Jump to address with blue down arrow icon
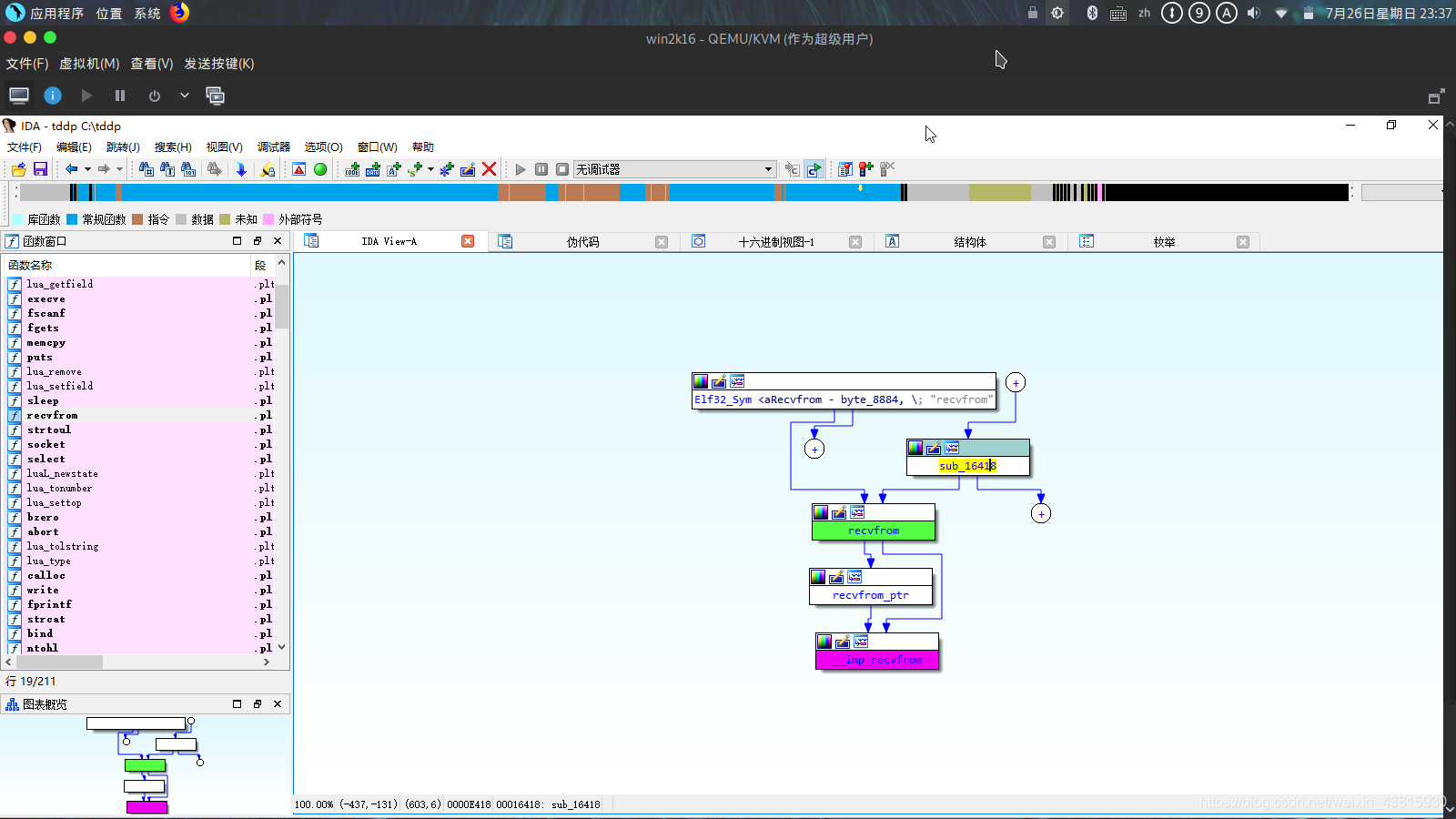The height and width of the screenshot is (819, 1456). (x=241, y=169)
